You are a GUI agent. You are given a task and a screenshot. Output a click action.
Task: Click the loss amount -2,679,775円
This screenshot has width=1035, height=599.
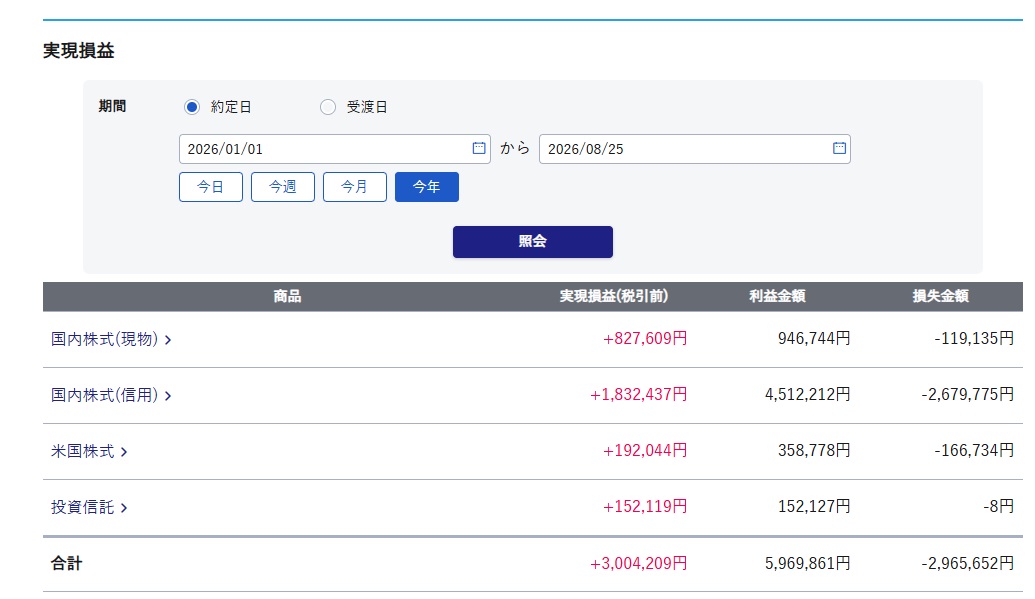(968, 395)
